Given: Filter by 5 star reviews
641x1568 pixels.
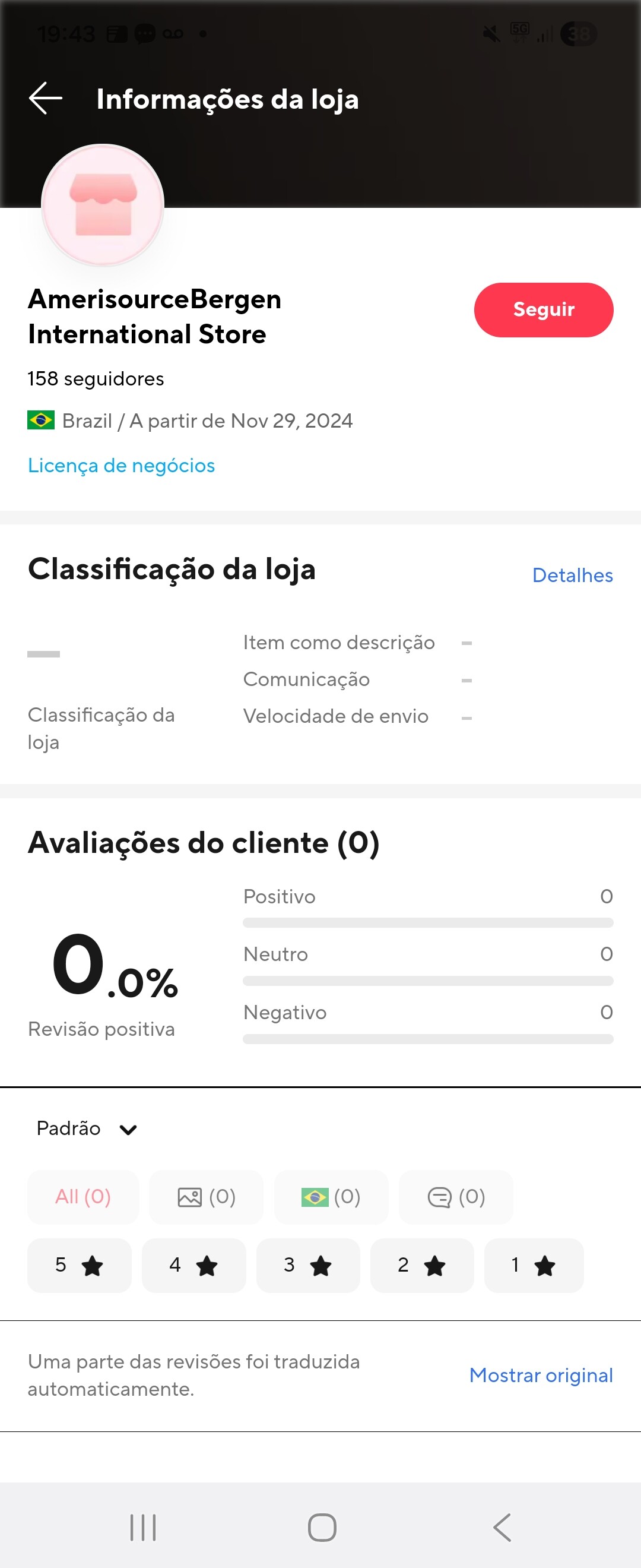Looking at the screenshot, I should (79, 1265).
